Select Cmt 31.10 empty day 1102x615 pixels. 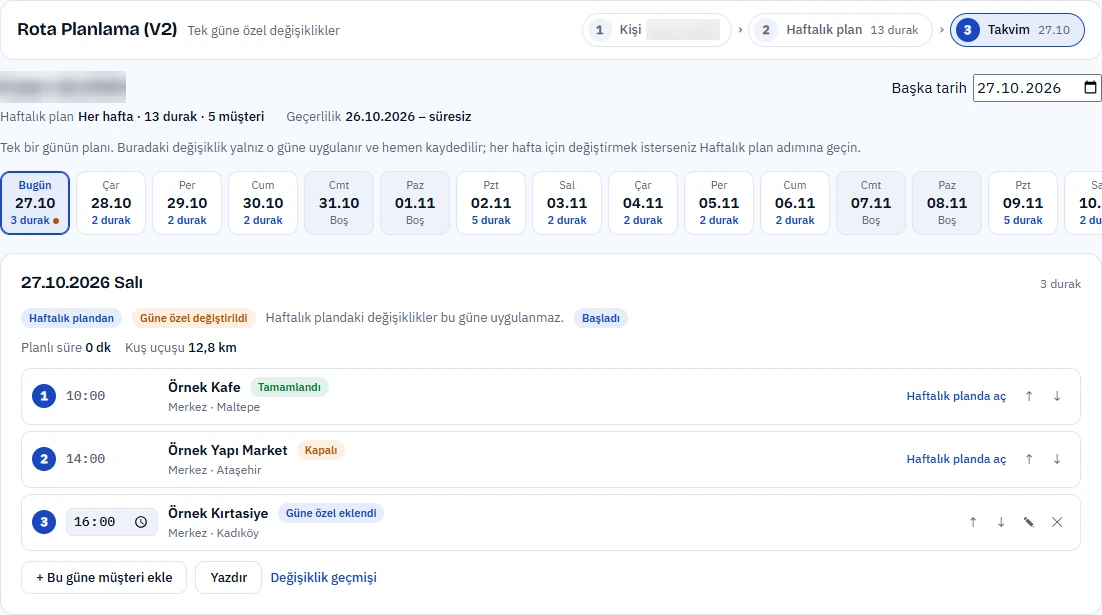(339, 202)
